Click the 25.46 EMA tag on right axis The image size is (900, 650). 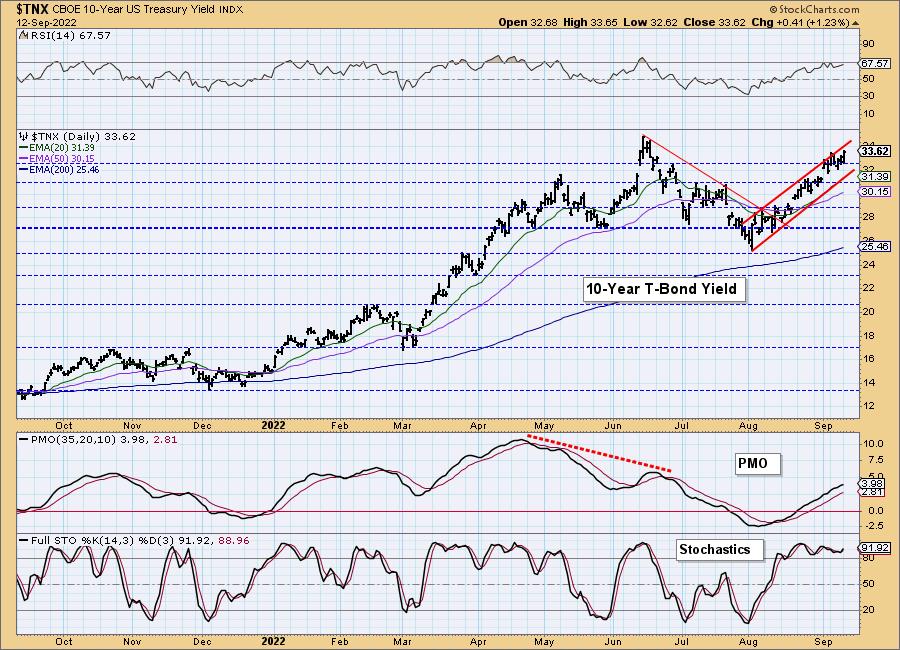[875, 246]
